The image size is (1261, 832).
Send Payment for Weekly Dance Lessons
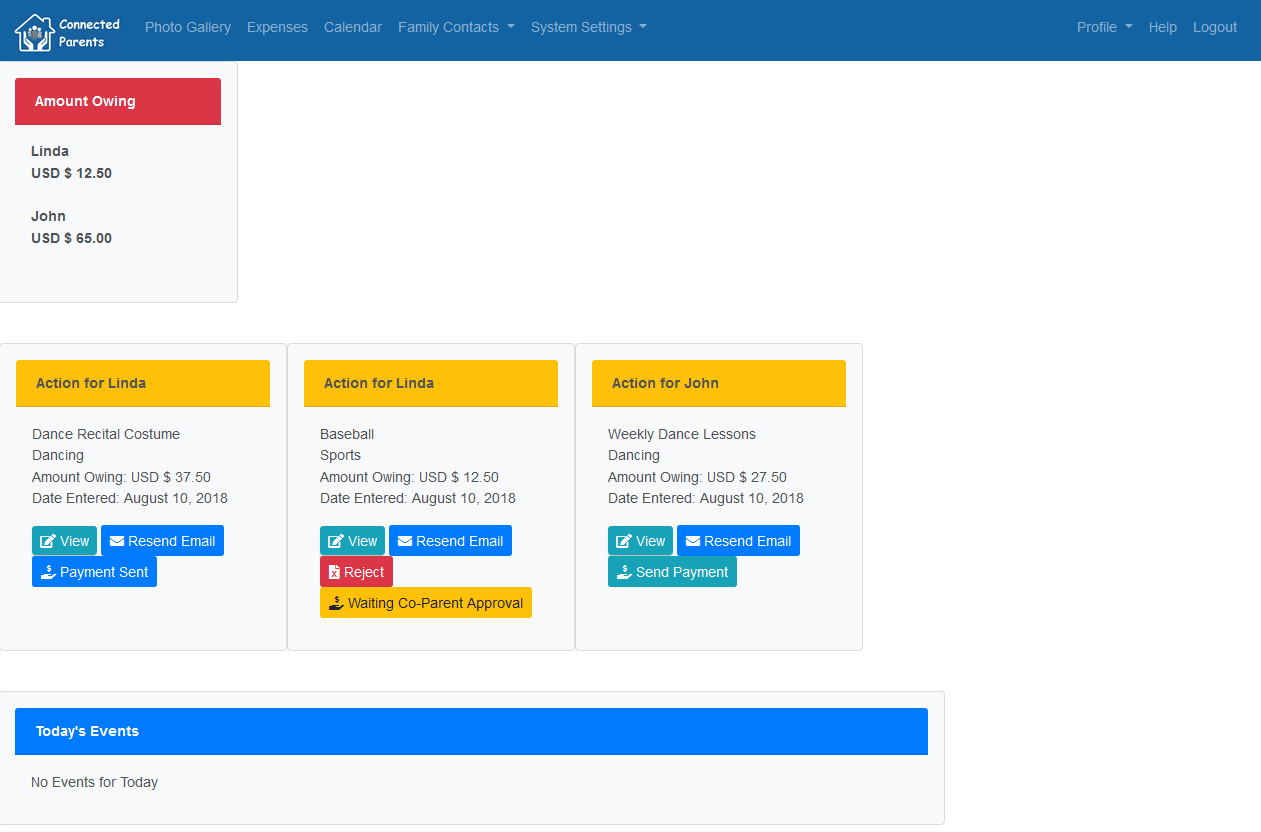pyautogui.click(x=672, y=572)
